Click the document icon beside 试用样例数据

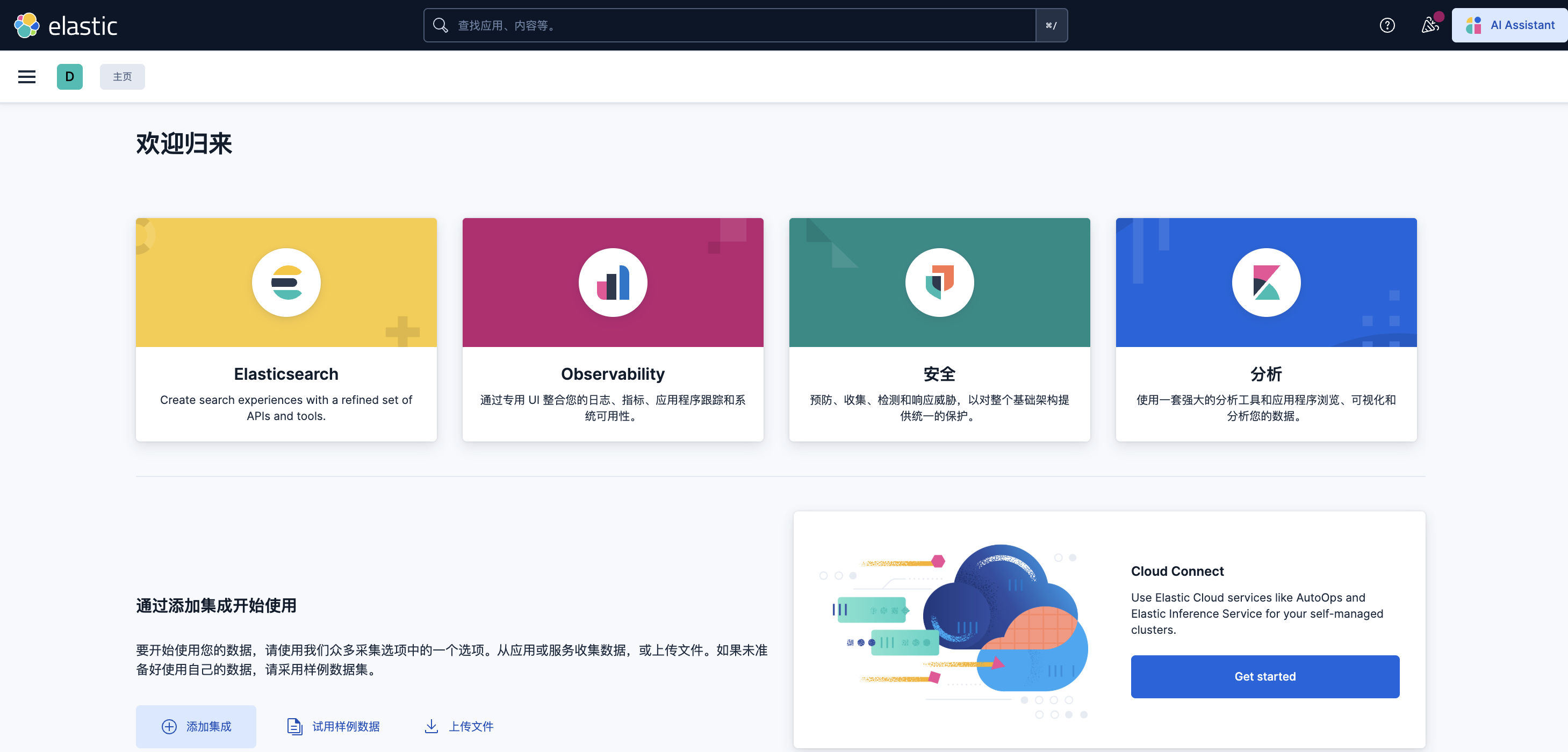point(294,726)
